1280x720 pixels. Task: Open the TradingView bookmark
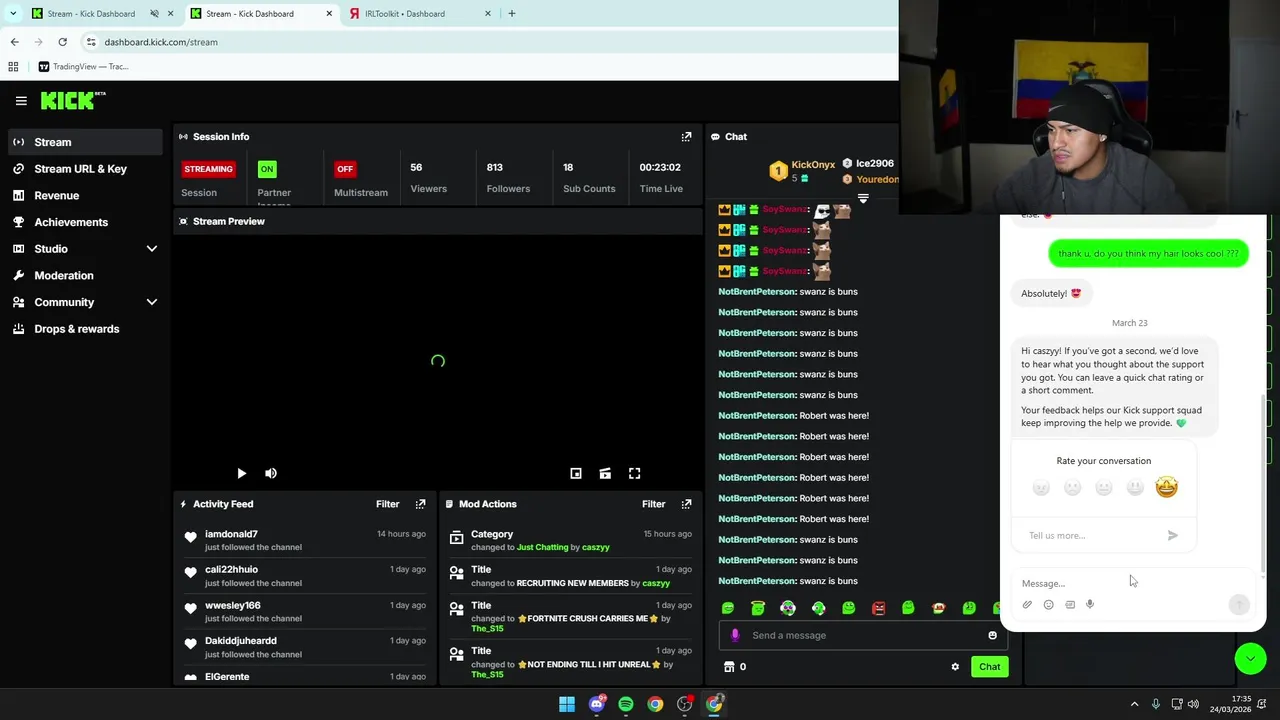click(x=83, y=67)
